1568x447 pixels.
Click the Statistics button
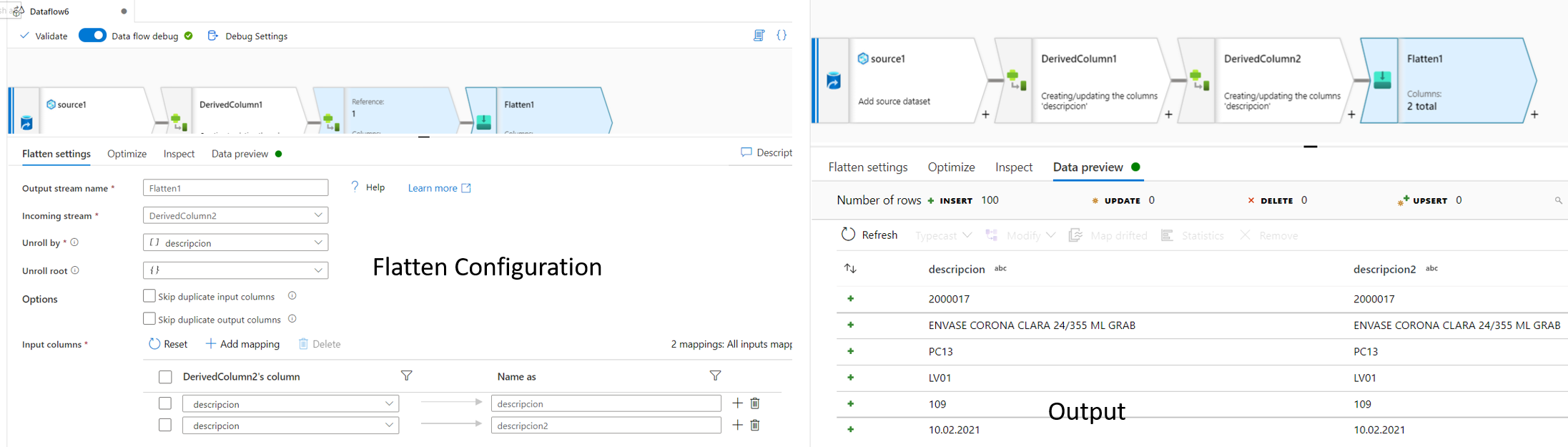coord(1193,235)
